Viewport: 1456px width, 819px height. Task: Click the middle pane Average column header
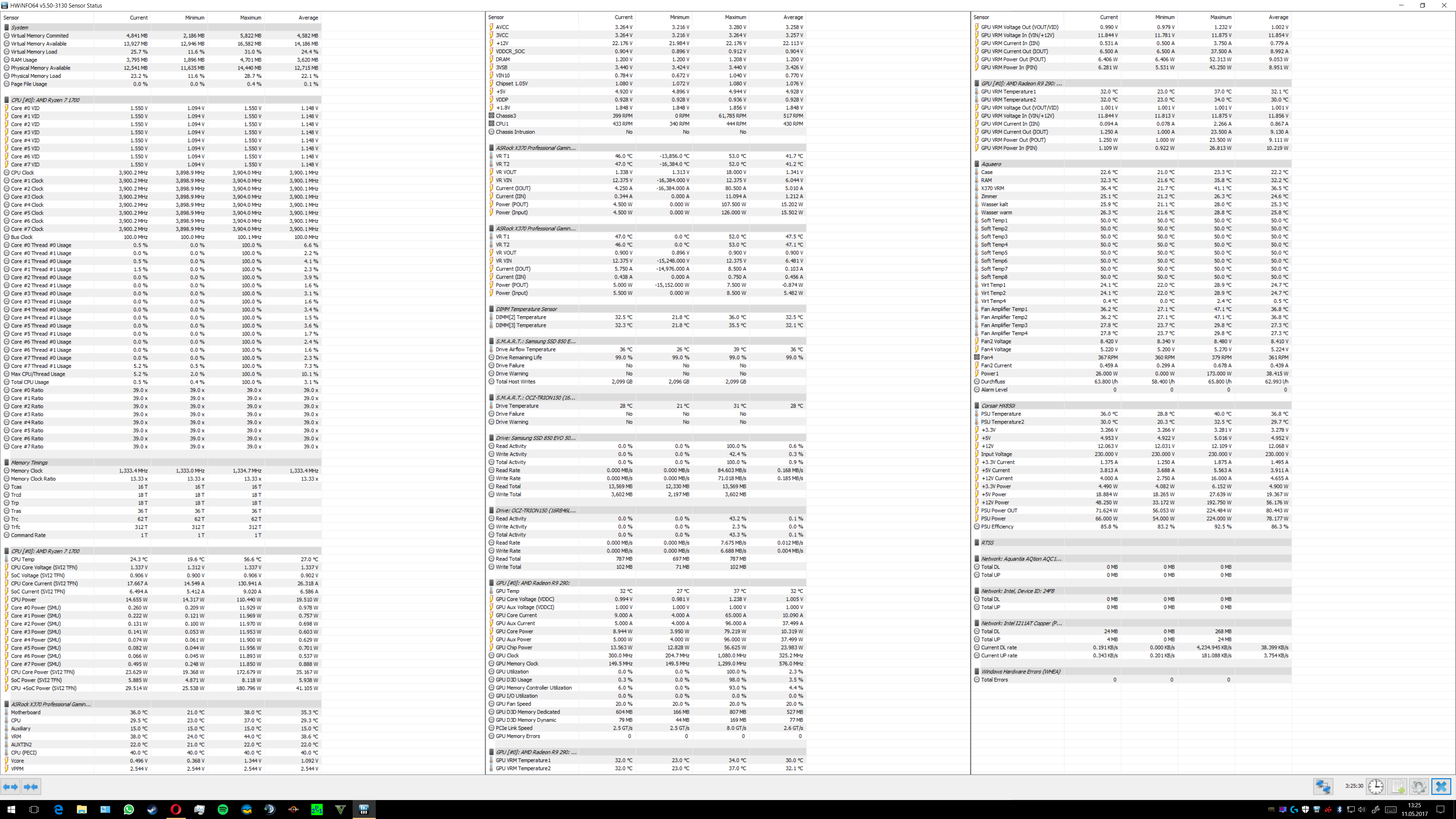(792, 17)
